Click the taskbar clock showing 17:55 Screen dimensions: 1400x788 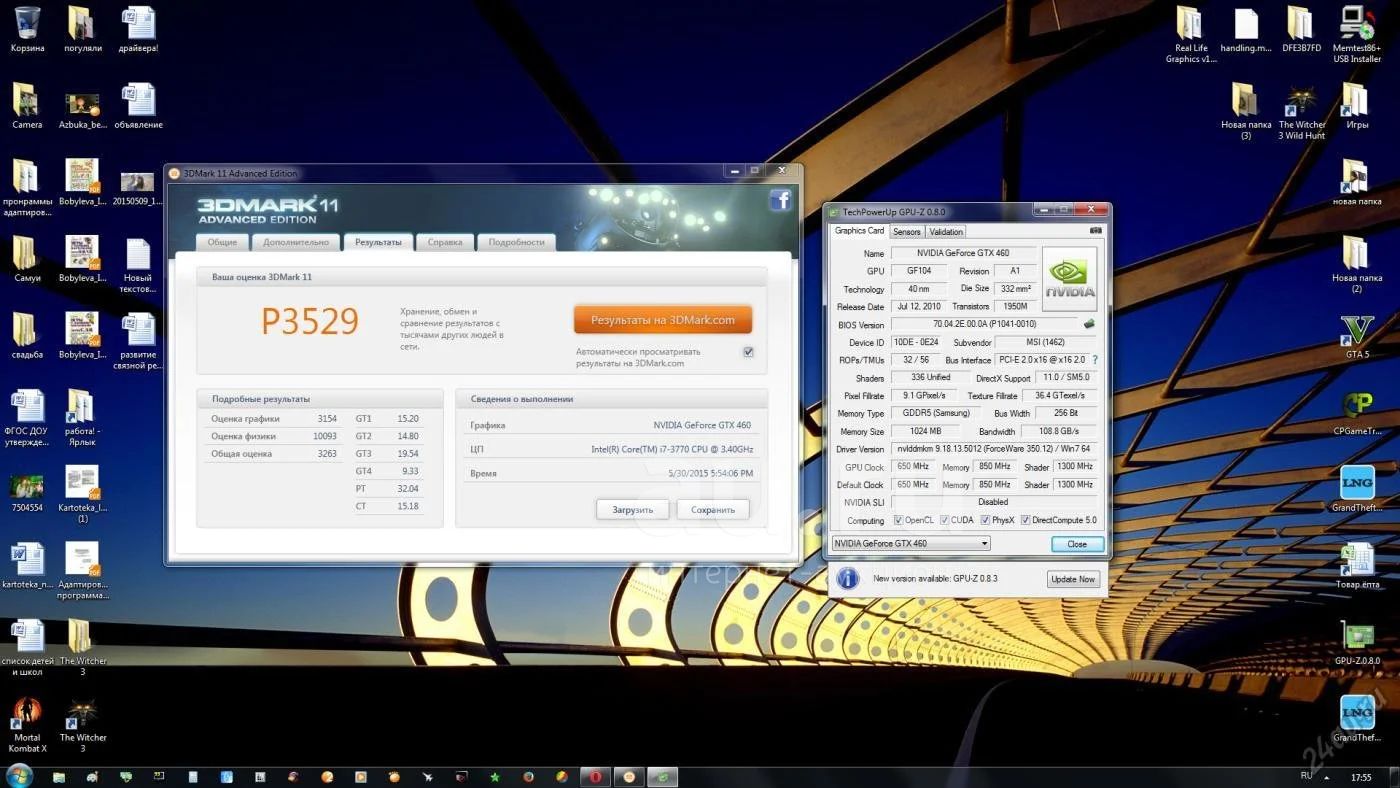1361,776
